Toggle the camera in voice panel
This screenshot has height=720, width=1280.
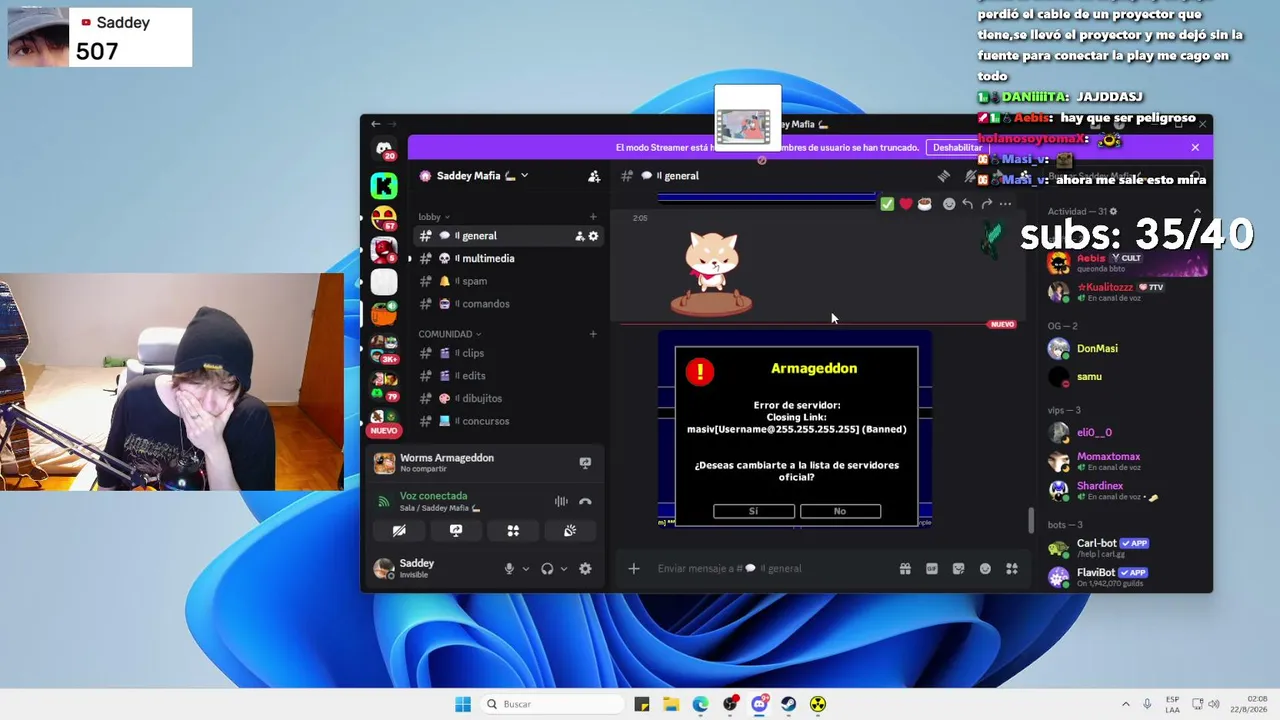pos(399,530)
